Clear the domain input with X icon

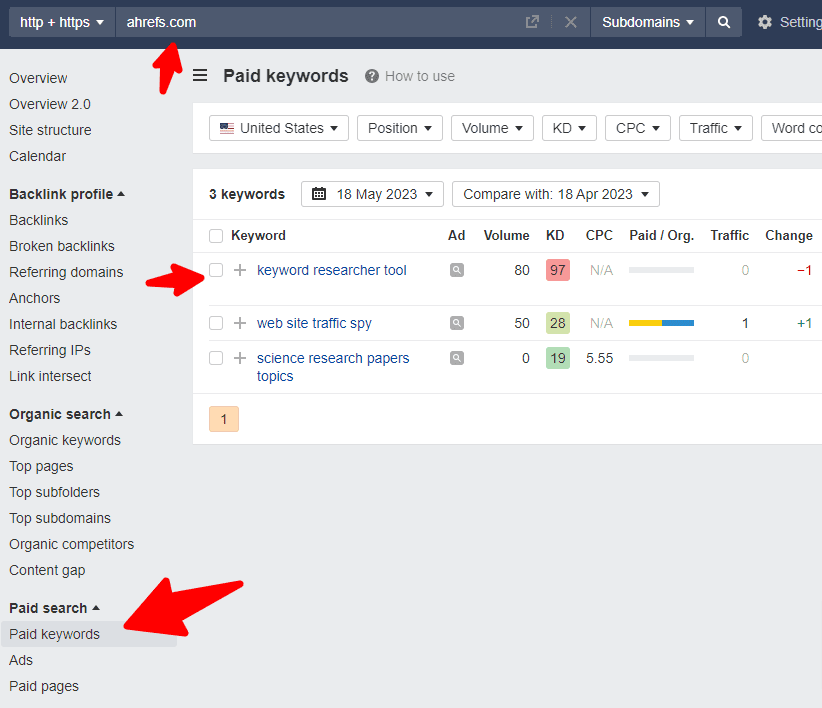click(570, 22)
